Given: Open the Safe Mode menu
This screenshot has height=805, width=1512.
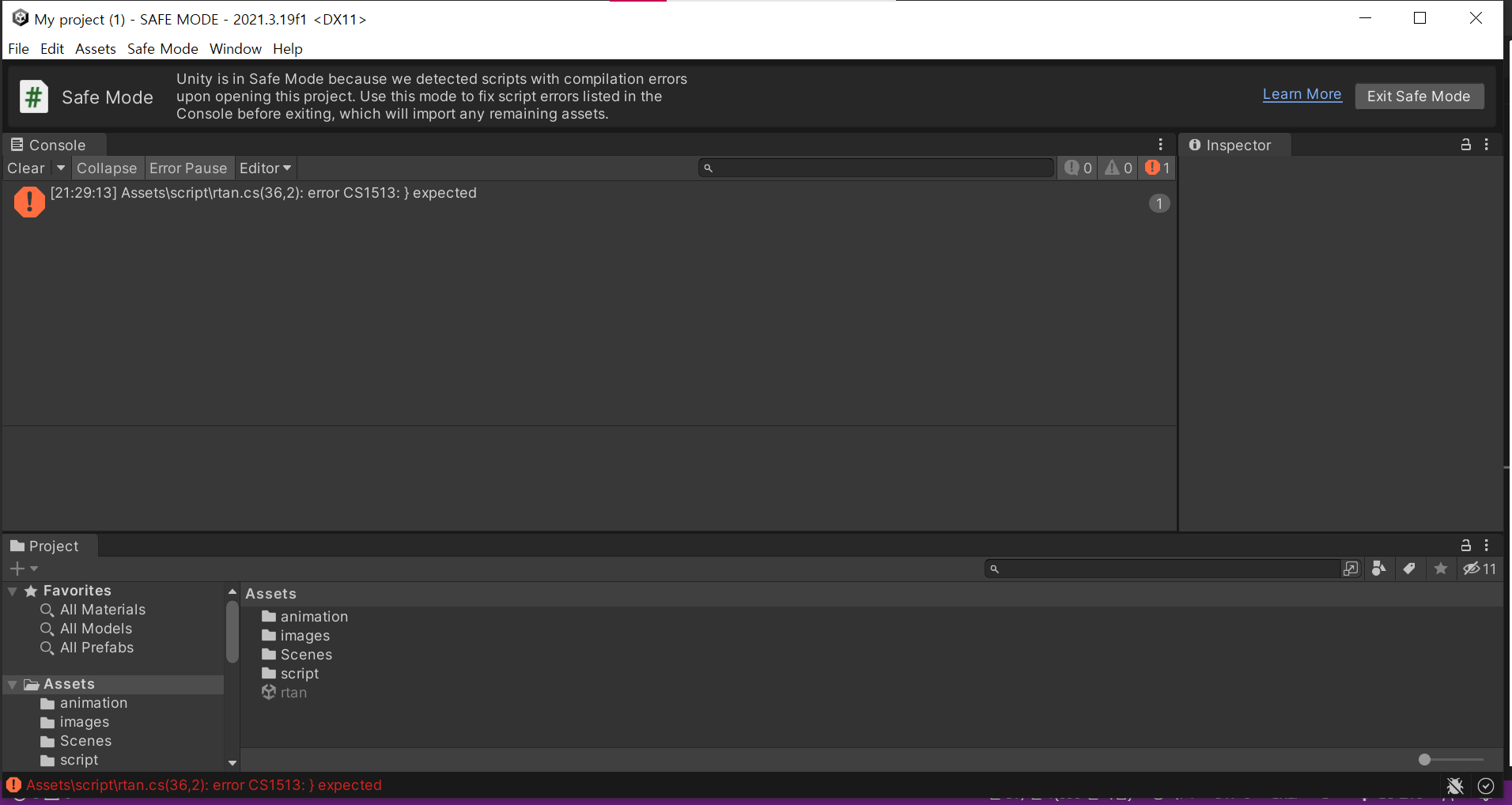Looking at the screenshot, I should pos(163,48).
